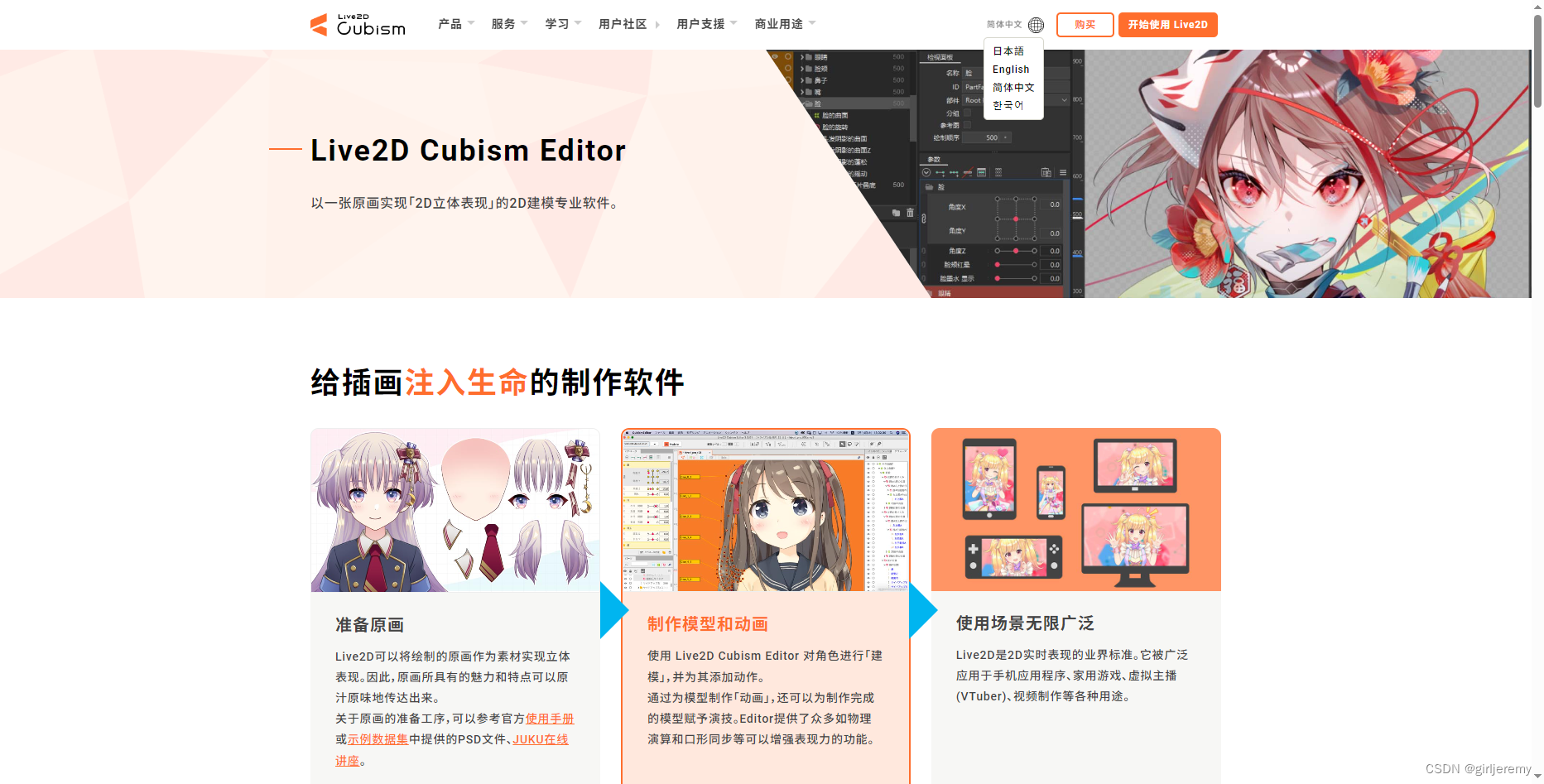Image resolution: width=1544 pixels, height=784 pixels.
Task: Expand the 产品 navigation menu
Action: click(x=456, y=24)
